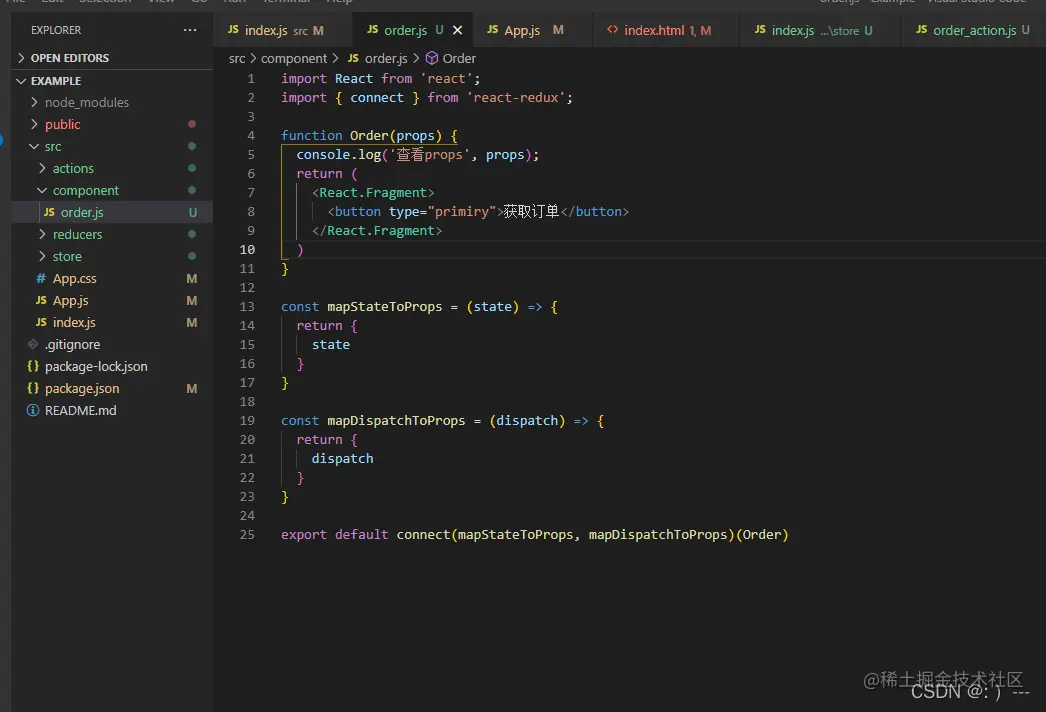
Task: Click line number 13 in the gutter
Action: click(247, 306)
